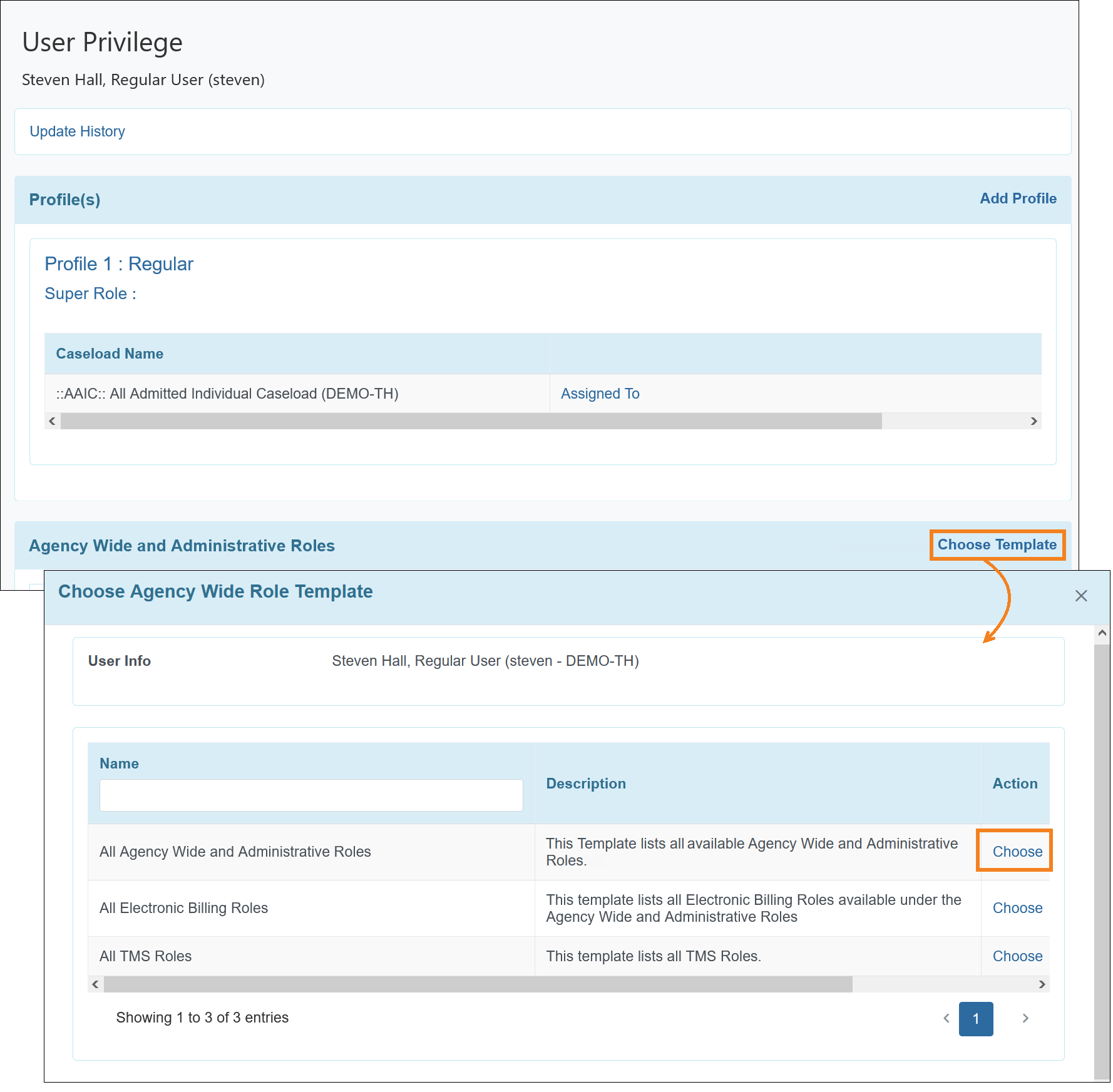Click the Add Profile link
1113x1092 pixels.
(x=1018, y=198)
